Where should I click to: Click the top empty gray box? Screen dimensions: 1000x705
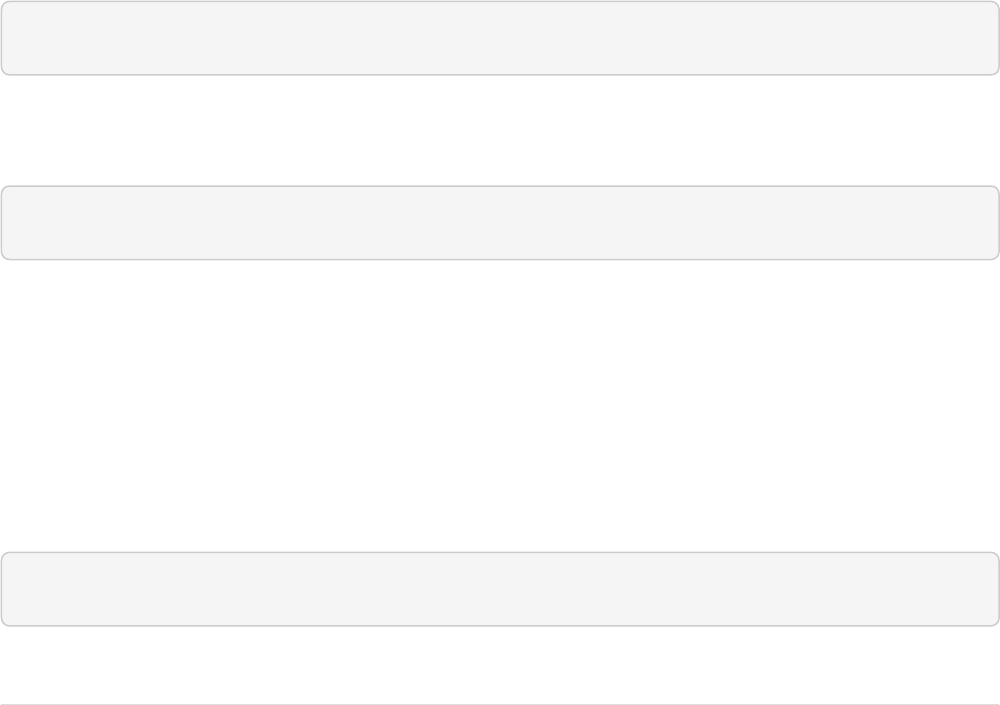click(500, 38)
